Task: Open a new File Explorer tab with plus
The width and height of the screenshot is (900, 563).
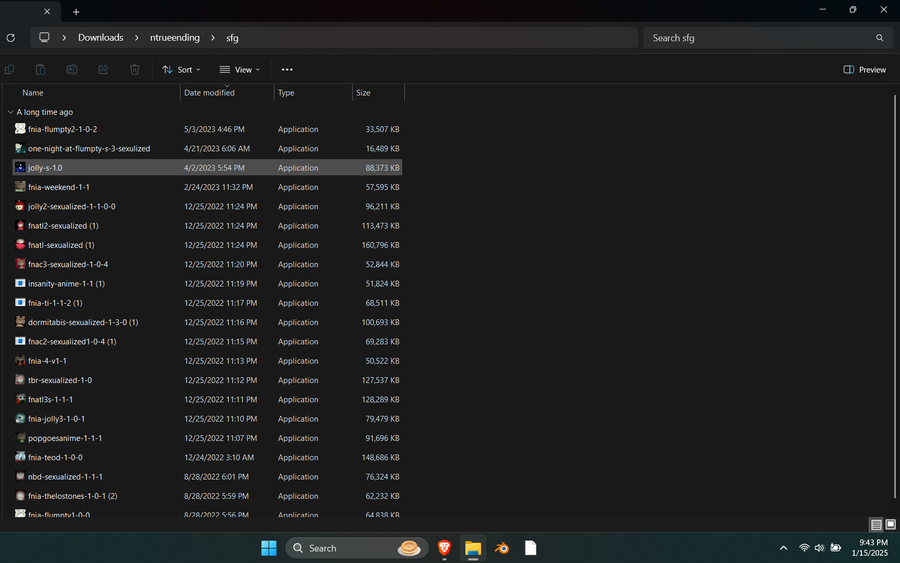Action: 76,11
